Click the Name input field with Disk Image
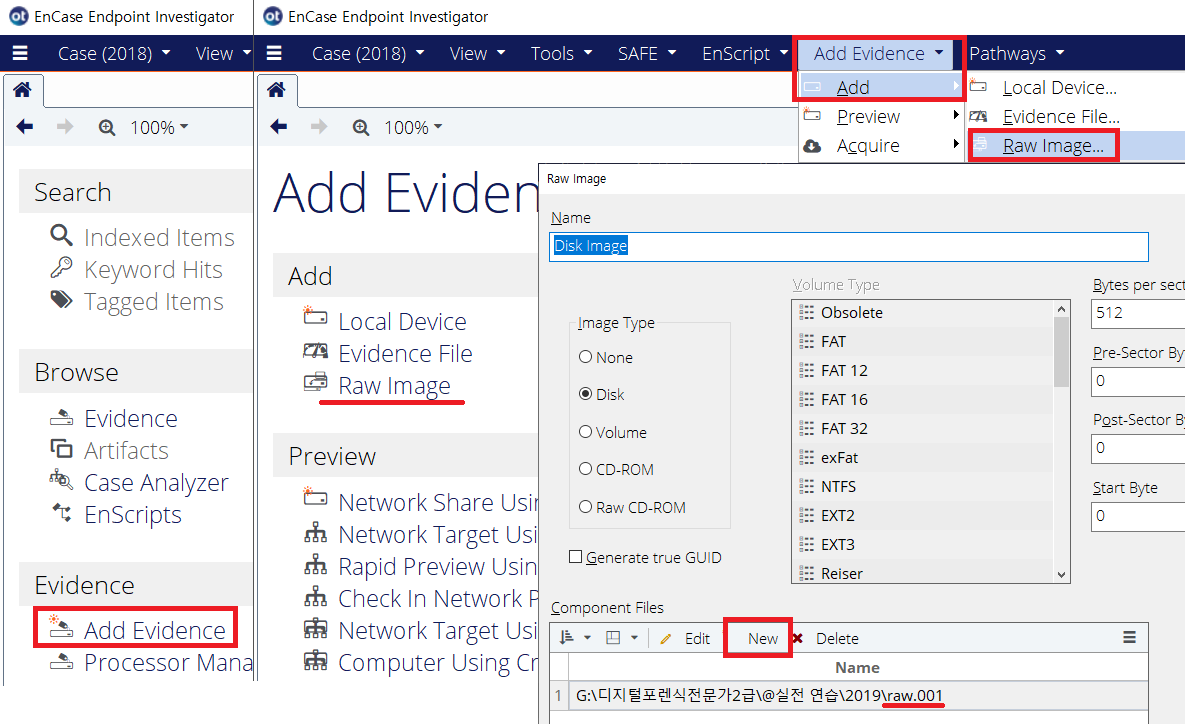Viewport: 1185px width, 724px height. click(848, 246)
